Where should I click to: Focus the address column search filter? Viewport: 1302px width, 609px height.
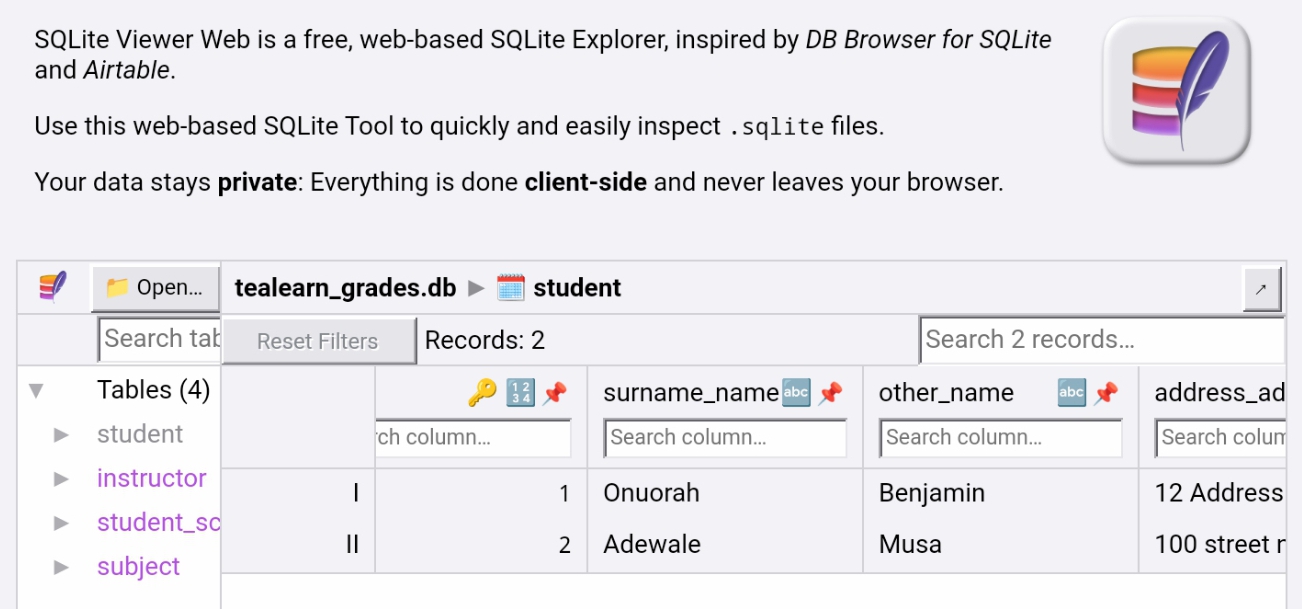pyautogui.click(x=1221, y=437)
